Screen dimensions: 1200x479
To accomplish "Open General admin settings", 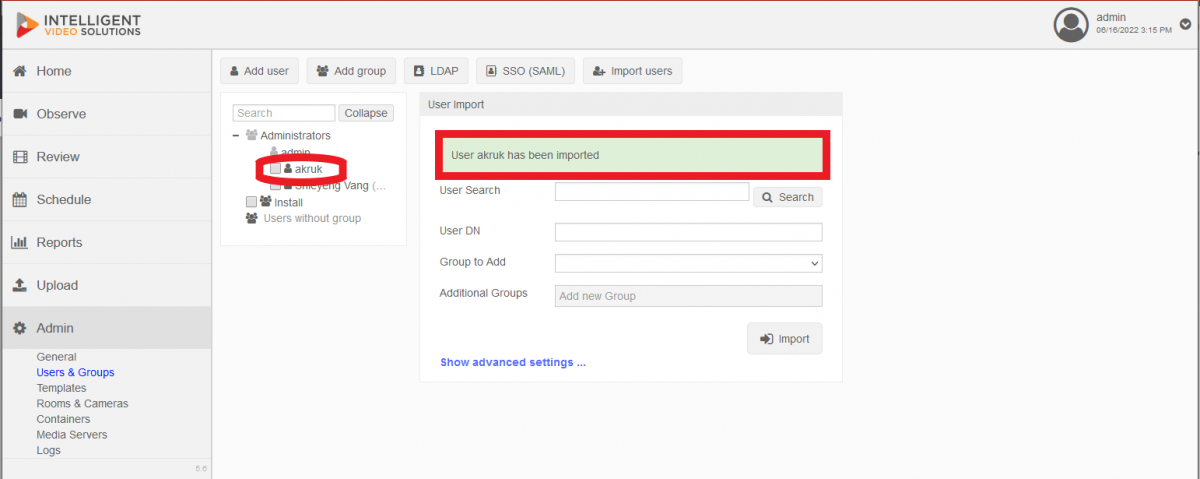I will tap(56, 357).
